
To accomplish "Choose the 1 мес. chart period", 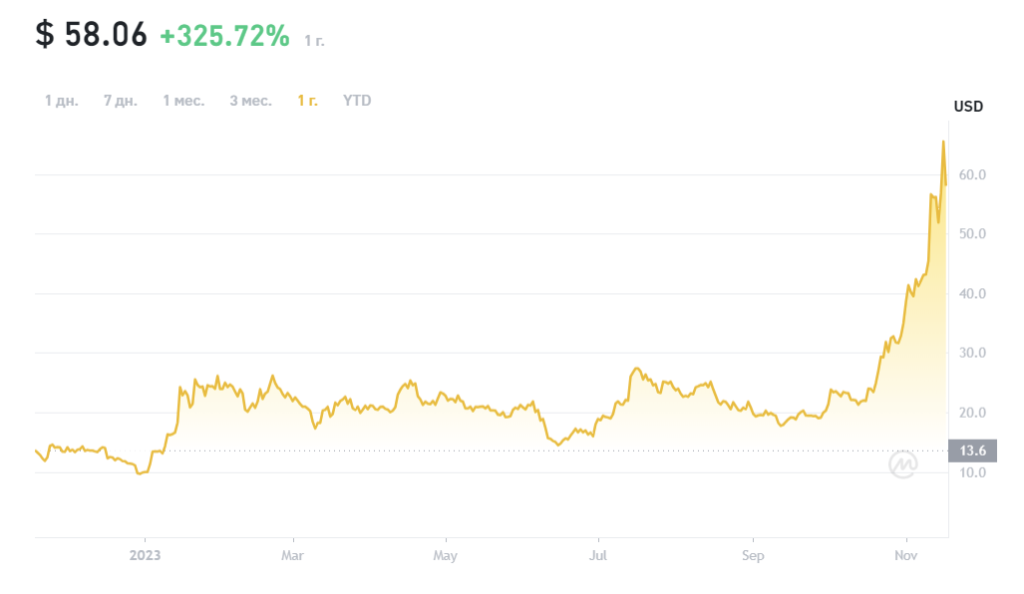I will [184, 101].
